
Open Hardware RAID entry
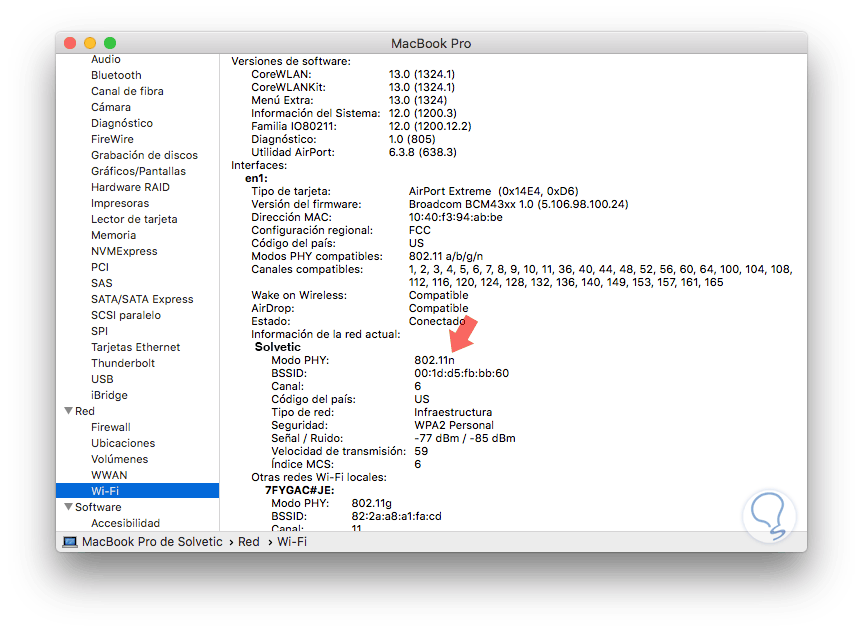tap(130, 187)
